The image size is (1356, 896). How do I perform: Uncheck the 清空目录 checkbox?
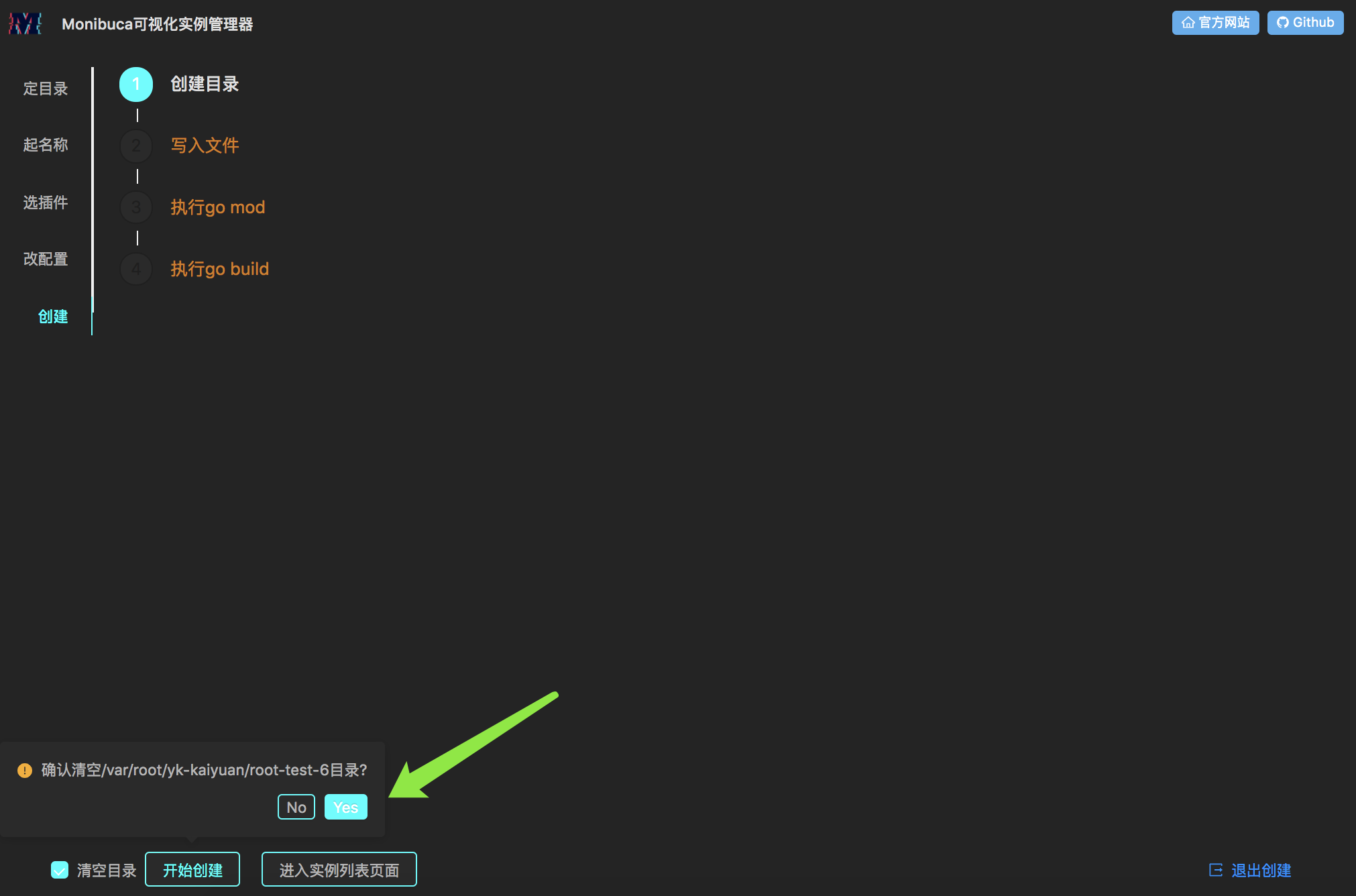(60, 870)
